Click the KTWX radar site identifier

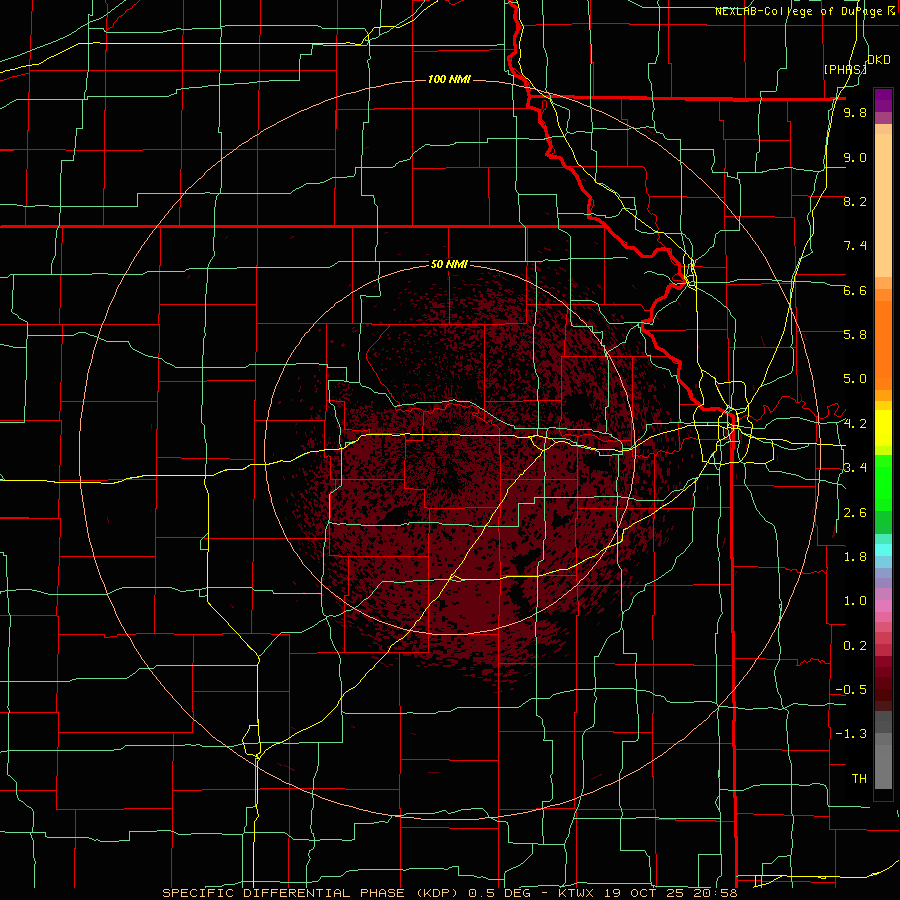coord(575,893)
